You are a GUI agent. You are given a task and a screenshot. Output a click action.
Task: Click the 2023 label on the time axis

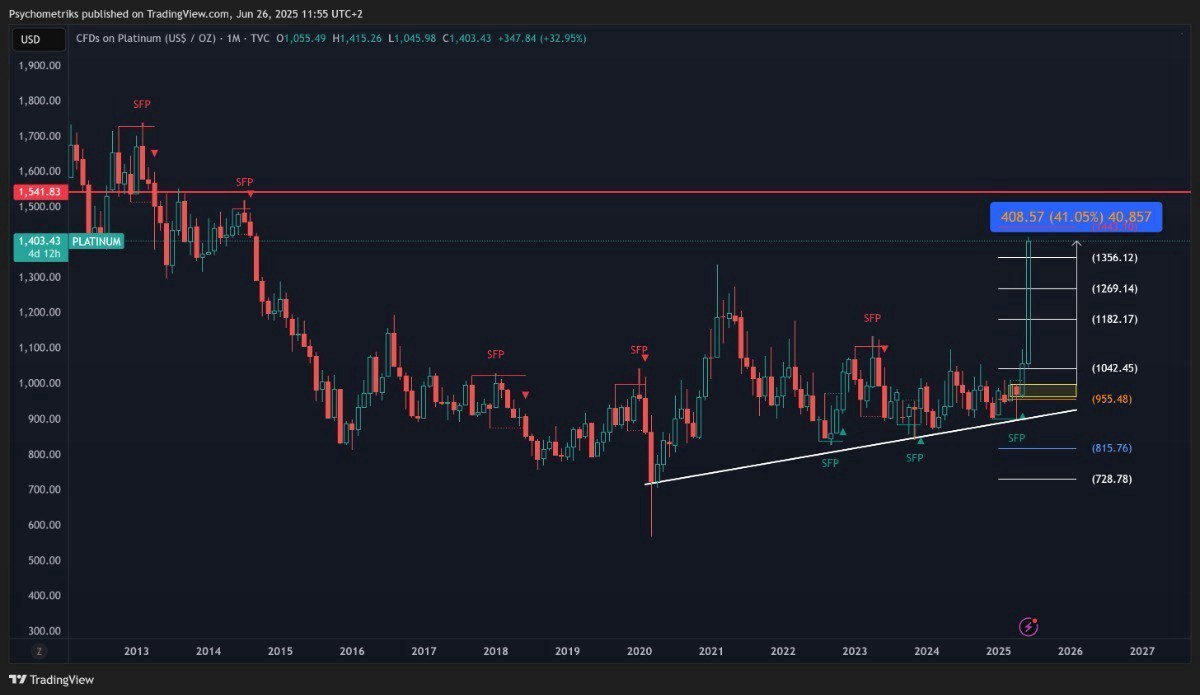pos(855,651)
